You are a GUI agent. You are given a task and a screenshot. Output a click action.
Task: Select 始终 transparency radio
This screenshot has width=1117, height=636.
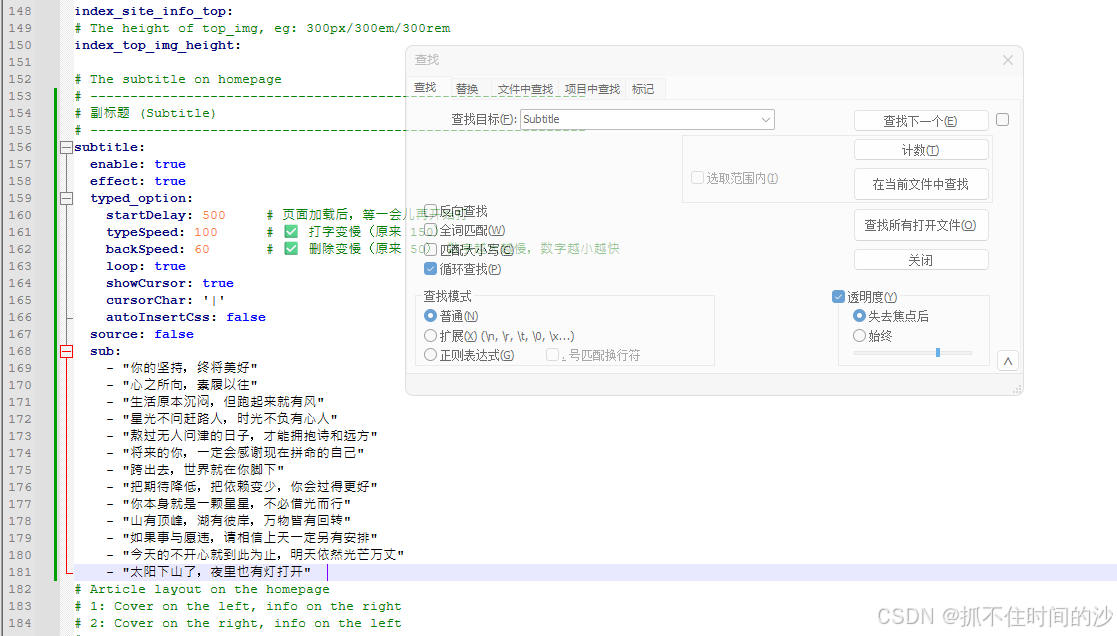[859, 335]
